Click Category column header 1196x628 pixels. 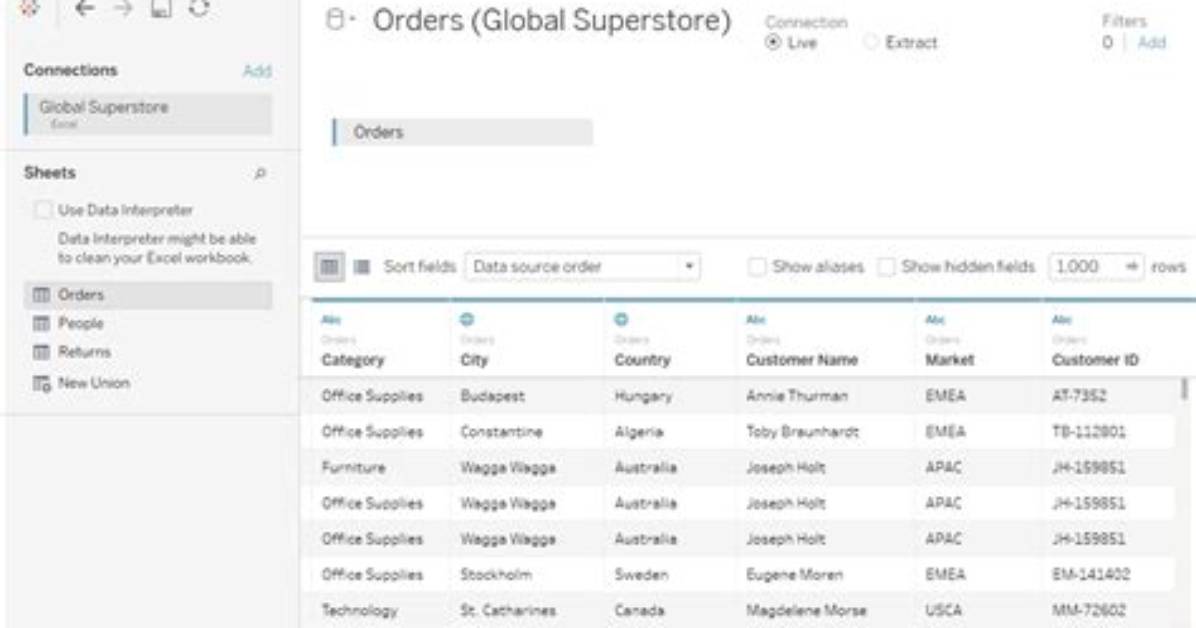point(352,360)
